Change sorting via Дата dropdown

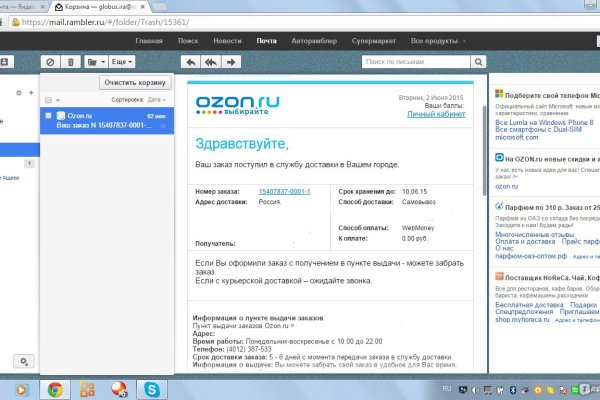coord(157,101)
